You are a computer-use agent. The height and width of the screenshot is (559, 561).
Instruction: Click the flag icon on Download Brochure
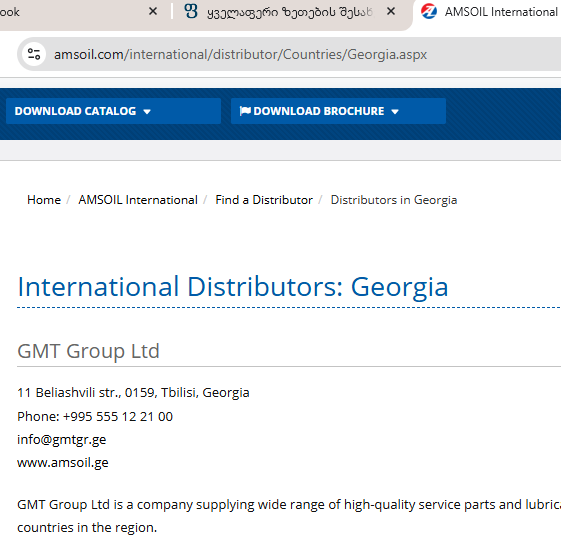pos(245,111)
